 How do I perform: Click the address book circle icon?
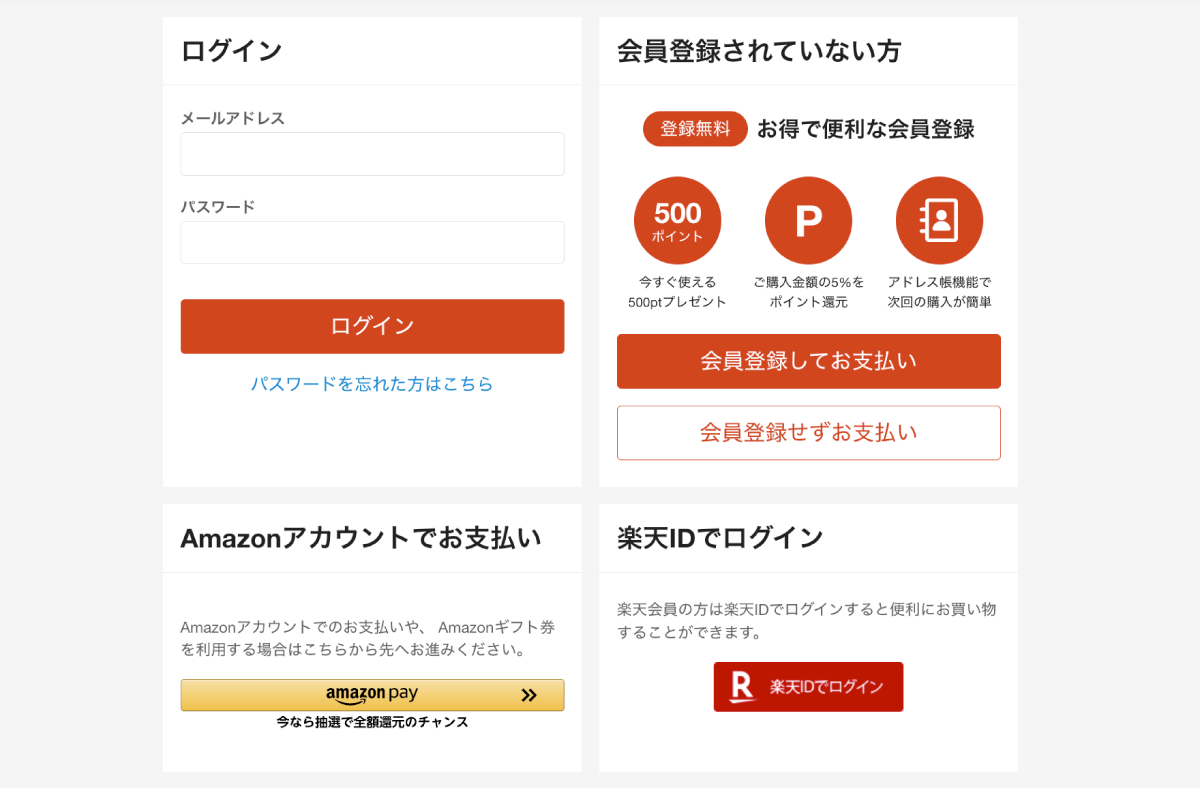coord(939,221)
